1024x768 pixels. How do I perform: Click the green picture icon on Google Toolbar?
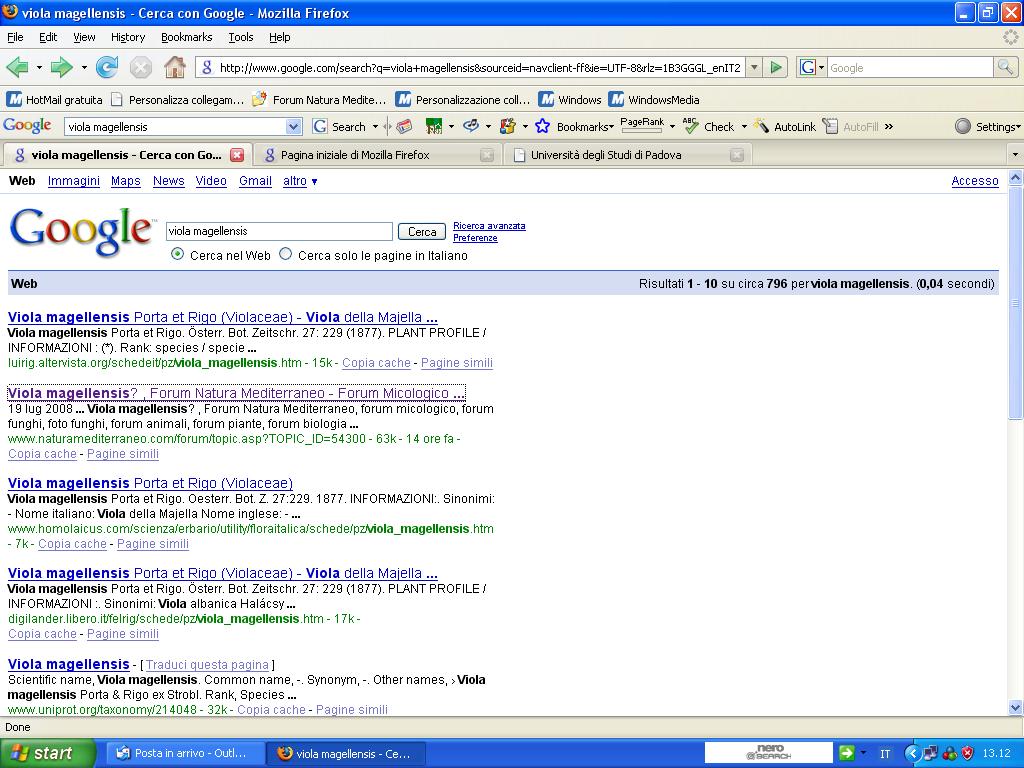[x=434, y=127]
